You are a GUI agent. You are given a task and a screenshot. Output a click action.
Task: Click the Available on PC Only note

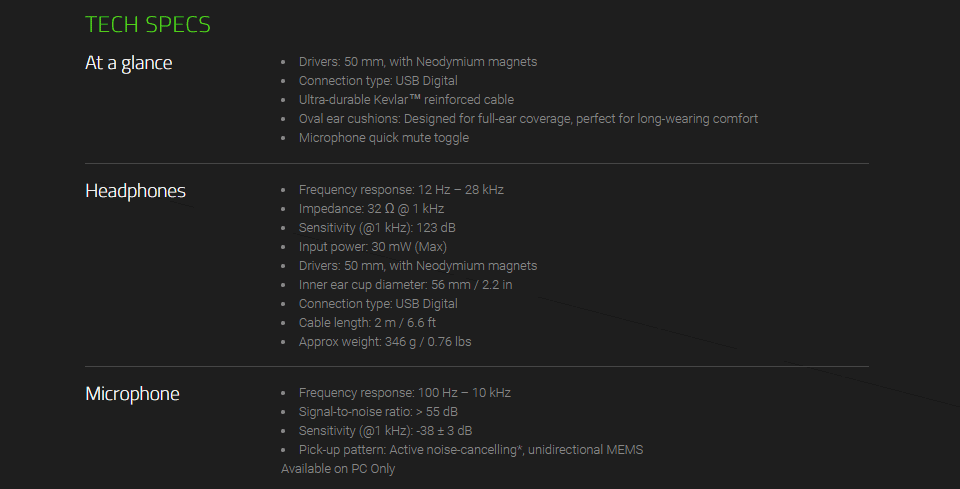[x=338, y=469]
